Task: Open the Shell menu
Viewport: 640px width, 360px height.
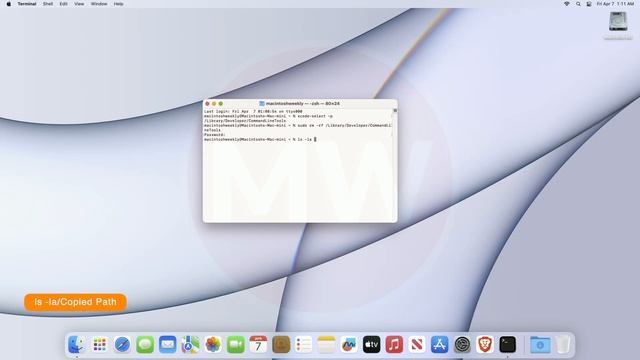Action: pos(48,4)
